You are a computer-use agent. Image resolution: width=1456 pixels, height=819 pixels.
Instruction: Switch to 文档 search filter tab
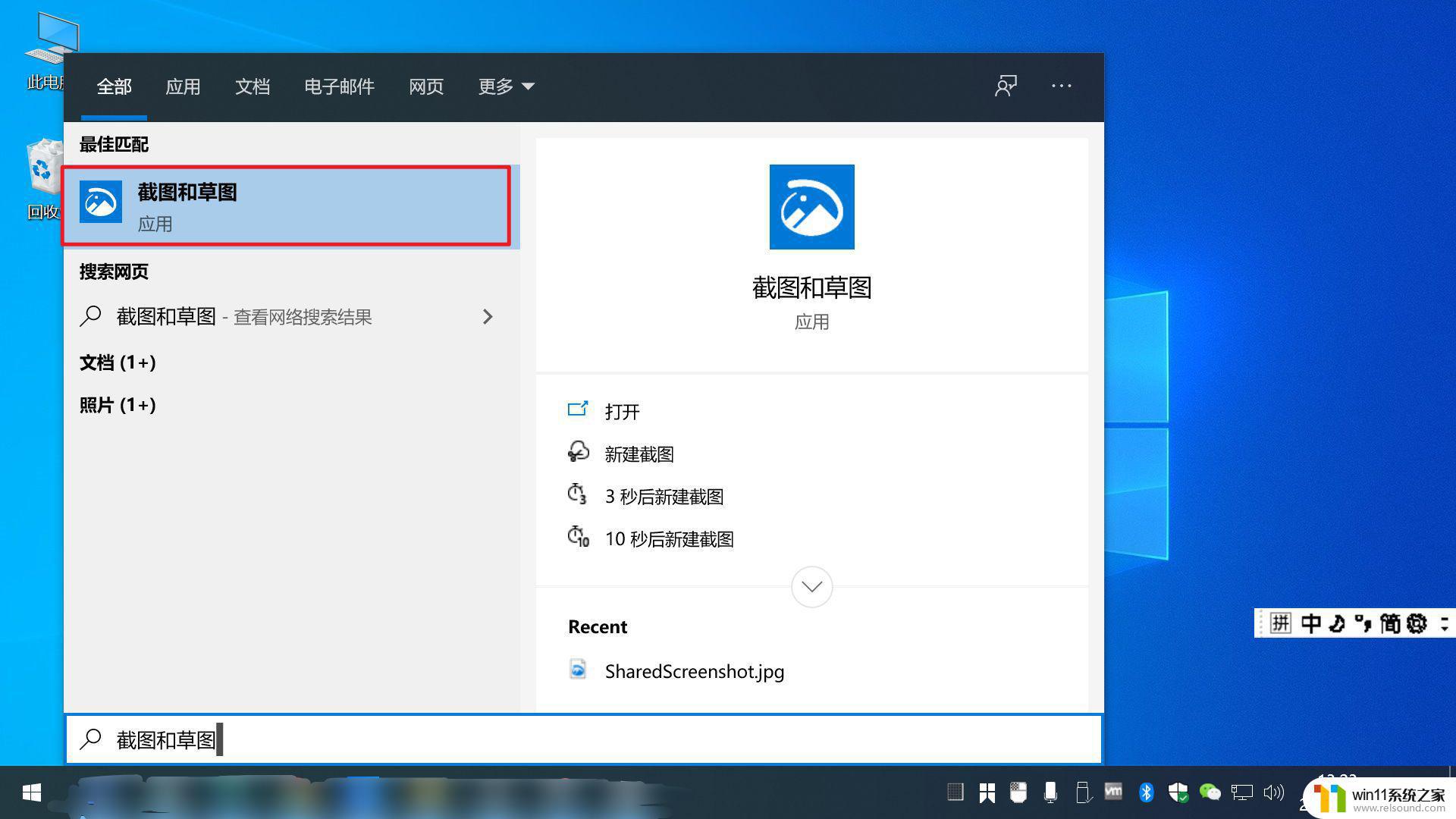[x=253, y=86]
